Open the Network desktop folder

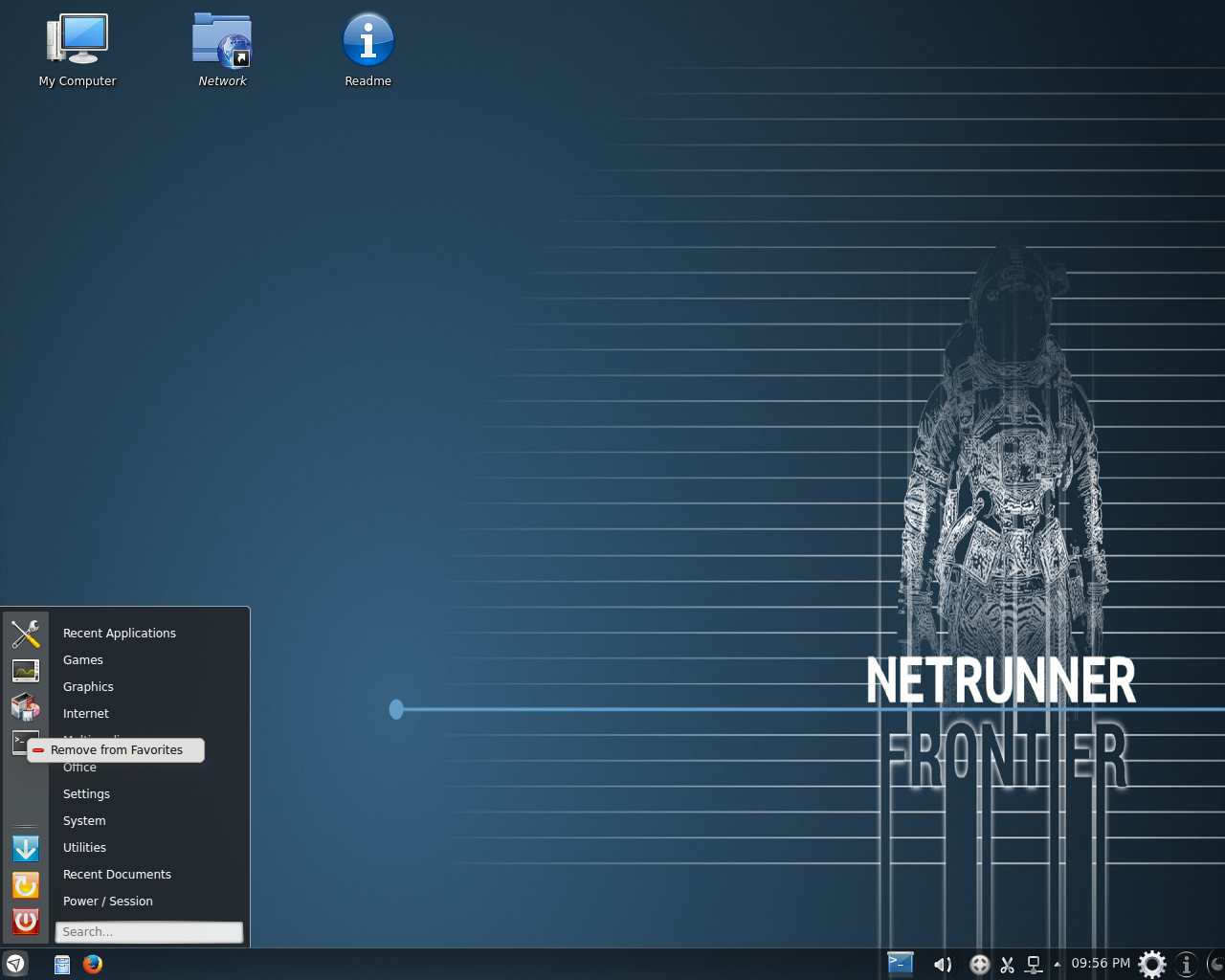222,52
